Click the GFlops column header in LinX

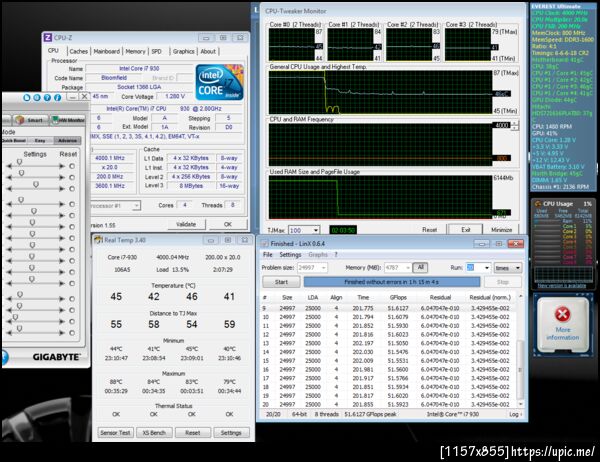398,297
